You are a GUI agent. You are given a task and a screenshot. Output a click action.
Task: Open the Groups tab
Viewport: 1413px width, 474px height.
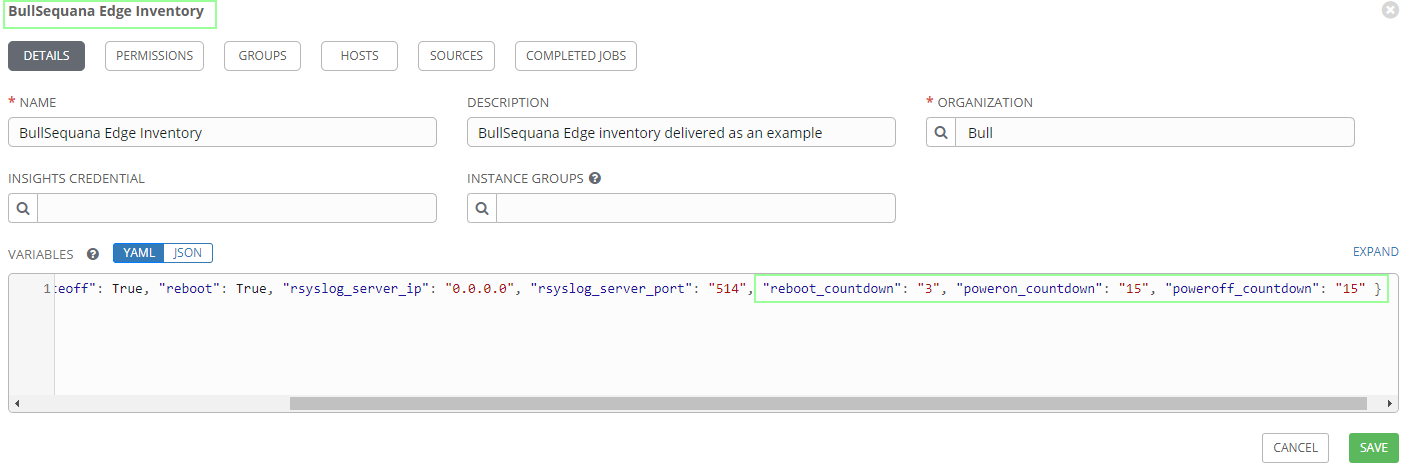[x=262, y=56]
